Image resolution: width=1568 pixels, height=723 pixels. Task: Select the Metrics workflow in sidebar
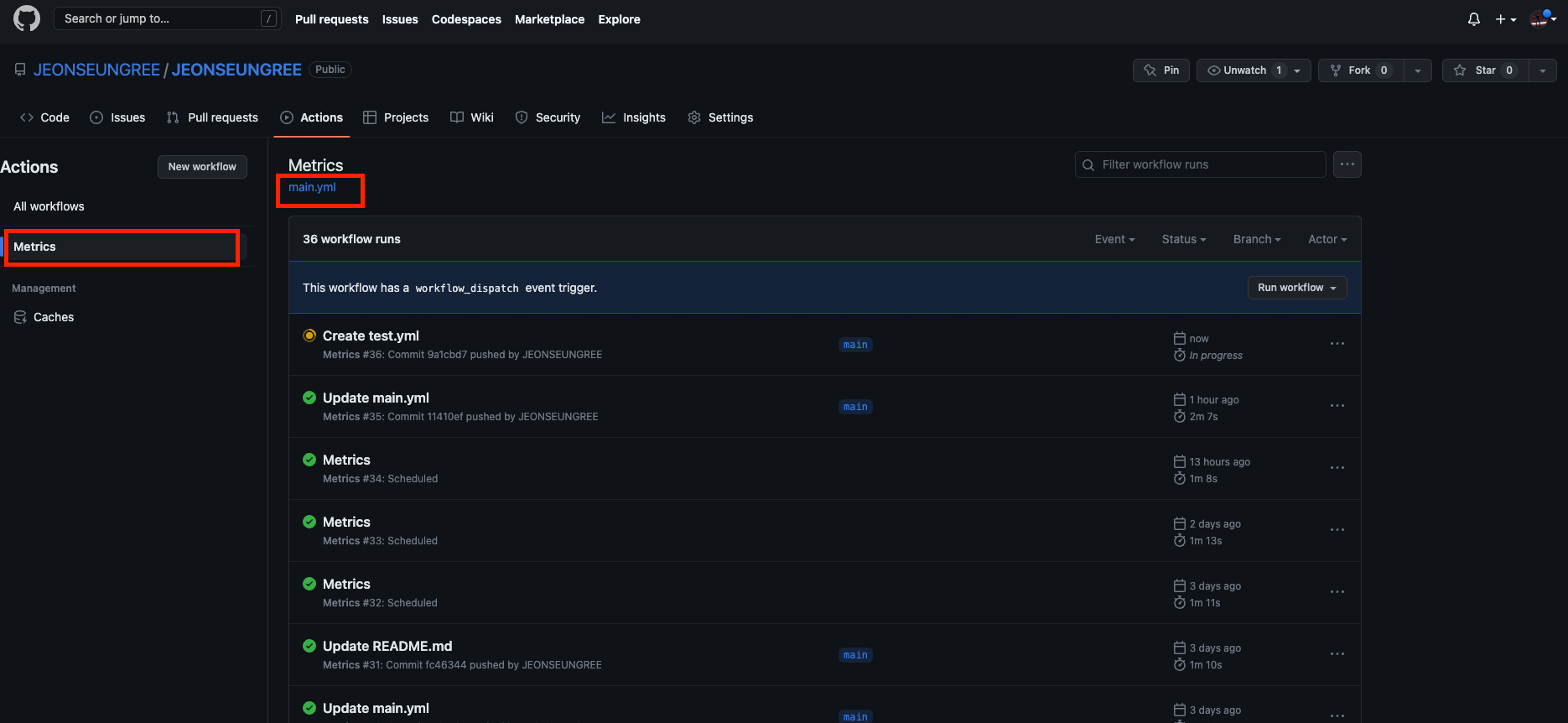[x=126, y=247]
